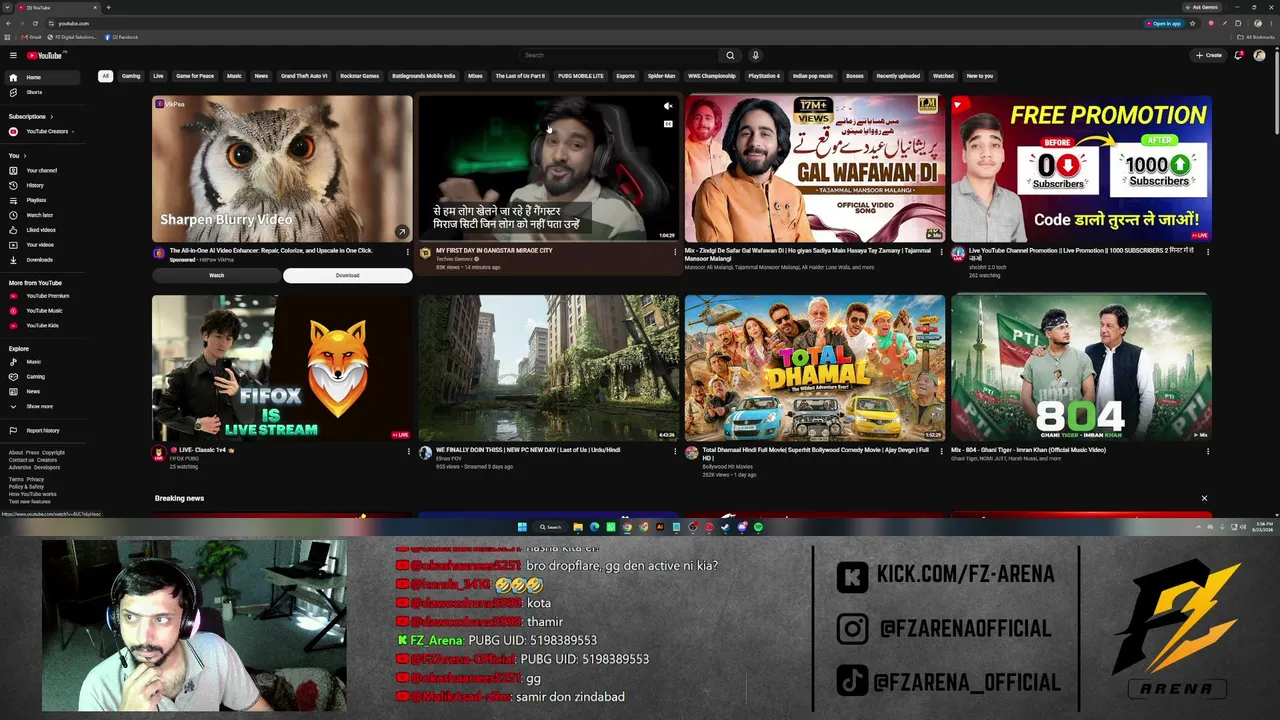Toggle captions on the Gangstar preview video

668,124
